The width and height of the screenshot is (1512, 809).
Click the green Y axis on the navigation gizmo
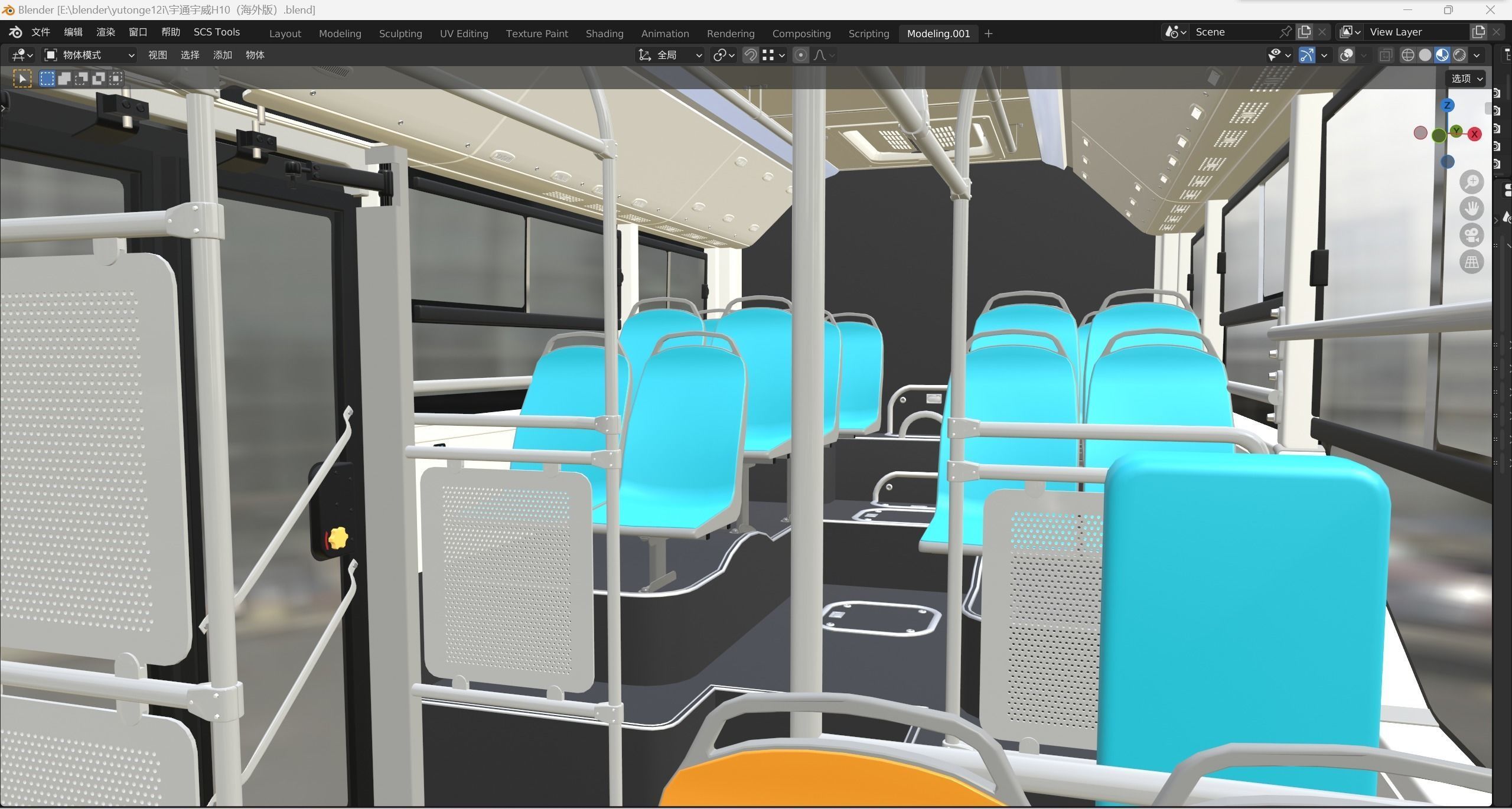point(1456,131)
